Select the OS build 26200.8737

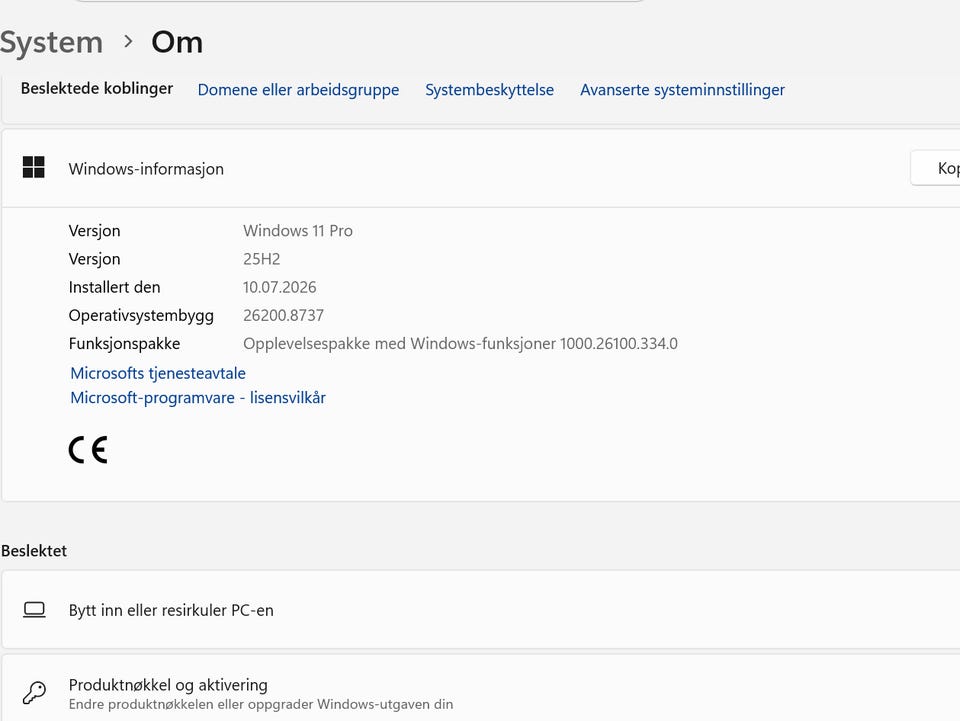(283, 315)
